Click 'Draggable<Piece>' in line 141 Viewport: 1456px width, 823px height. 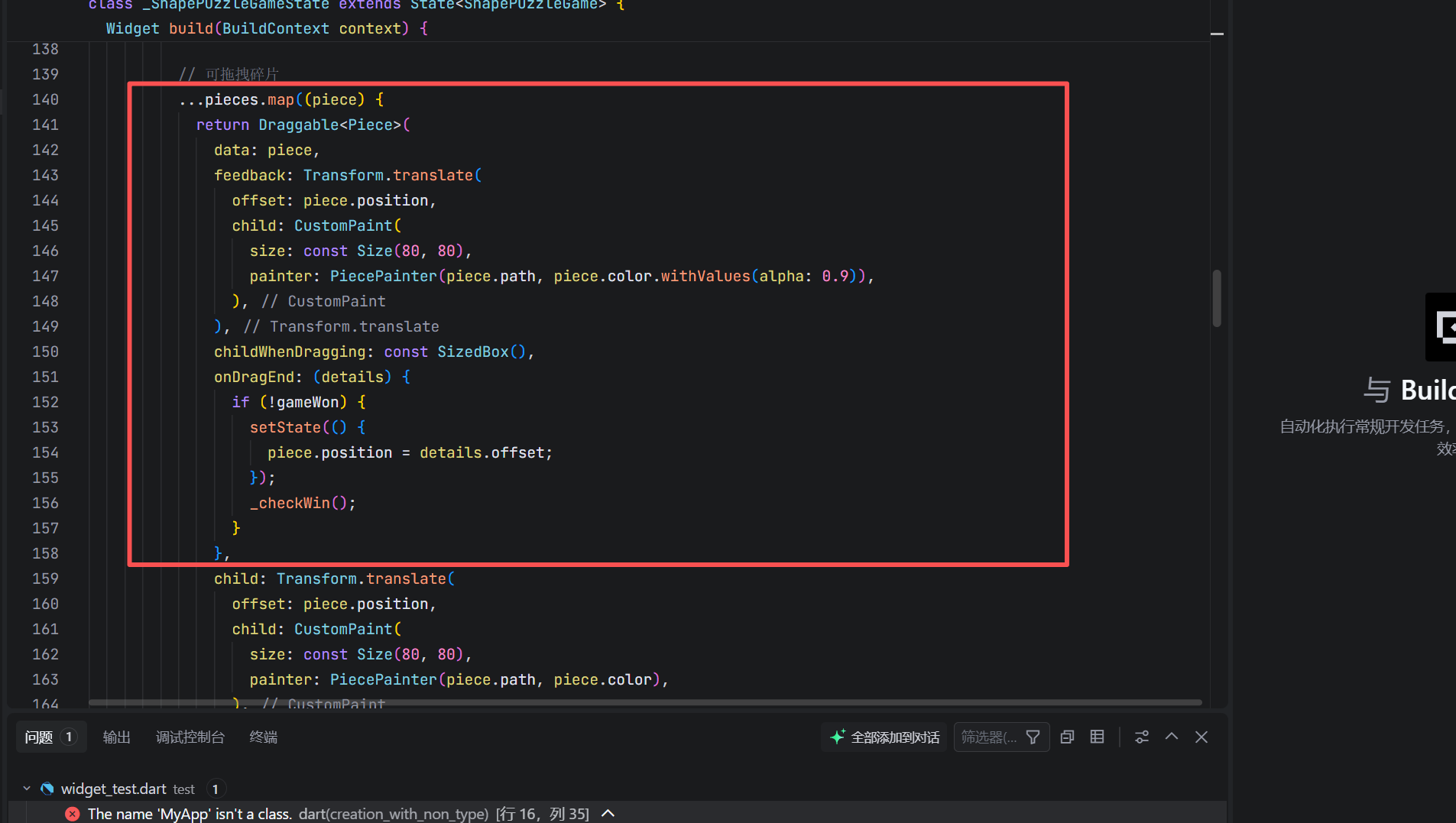(329, 125)
